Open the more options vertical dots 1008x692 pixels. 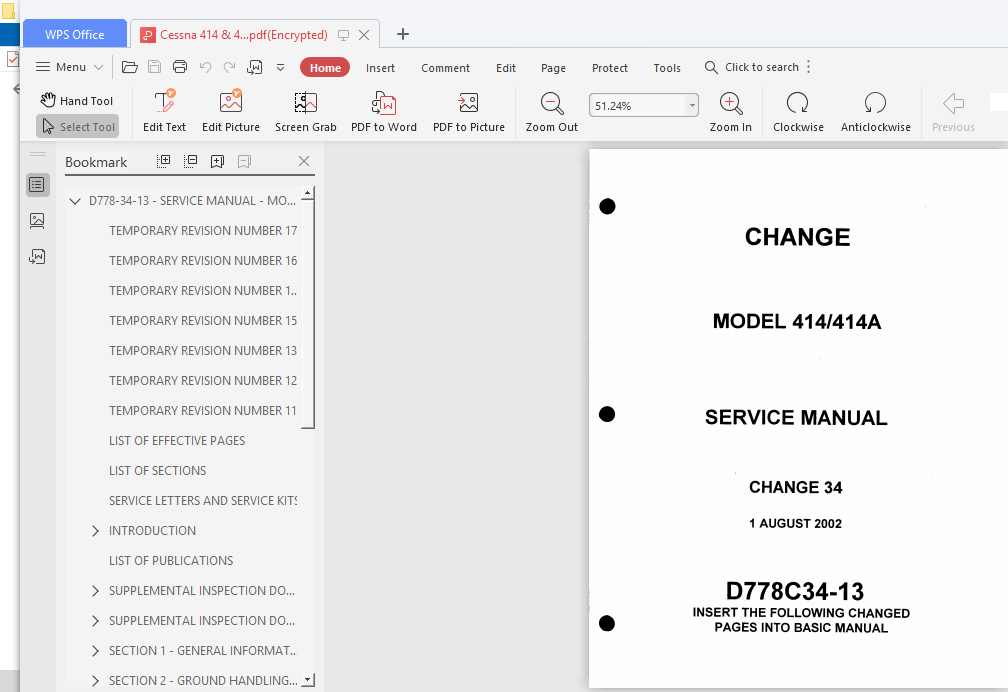click(808, 67)
